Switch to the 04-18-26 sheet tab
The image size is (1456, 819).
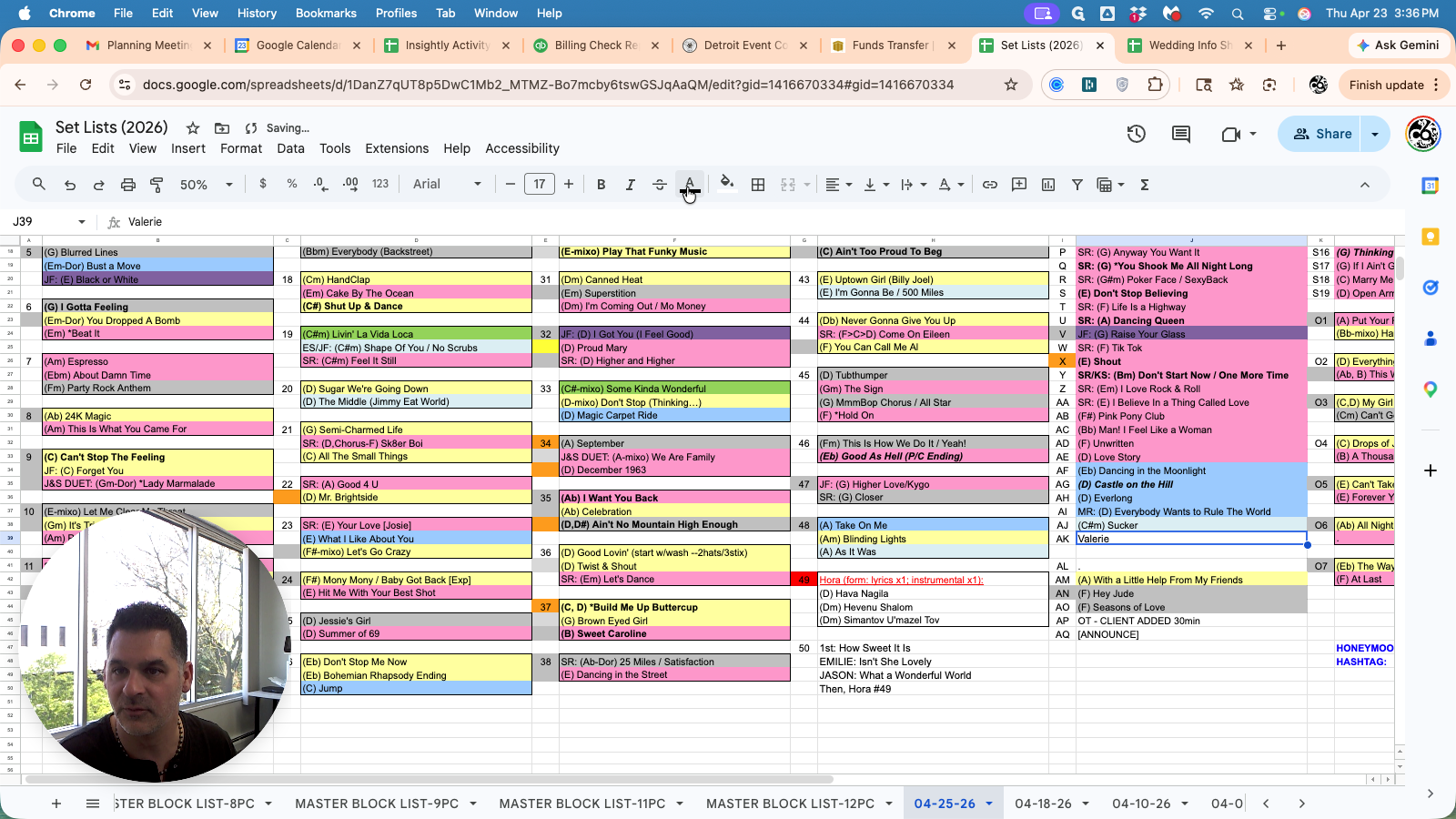point(1043,804)
